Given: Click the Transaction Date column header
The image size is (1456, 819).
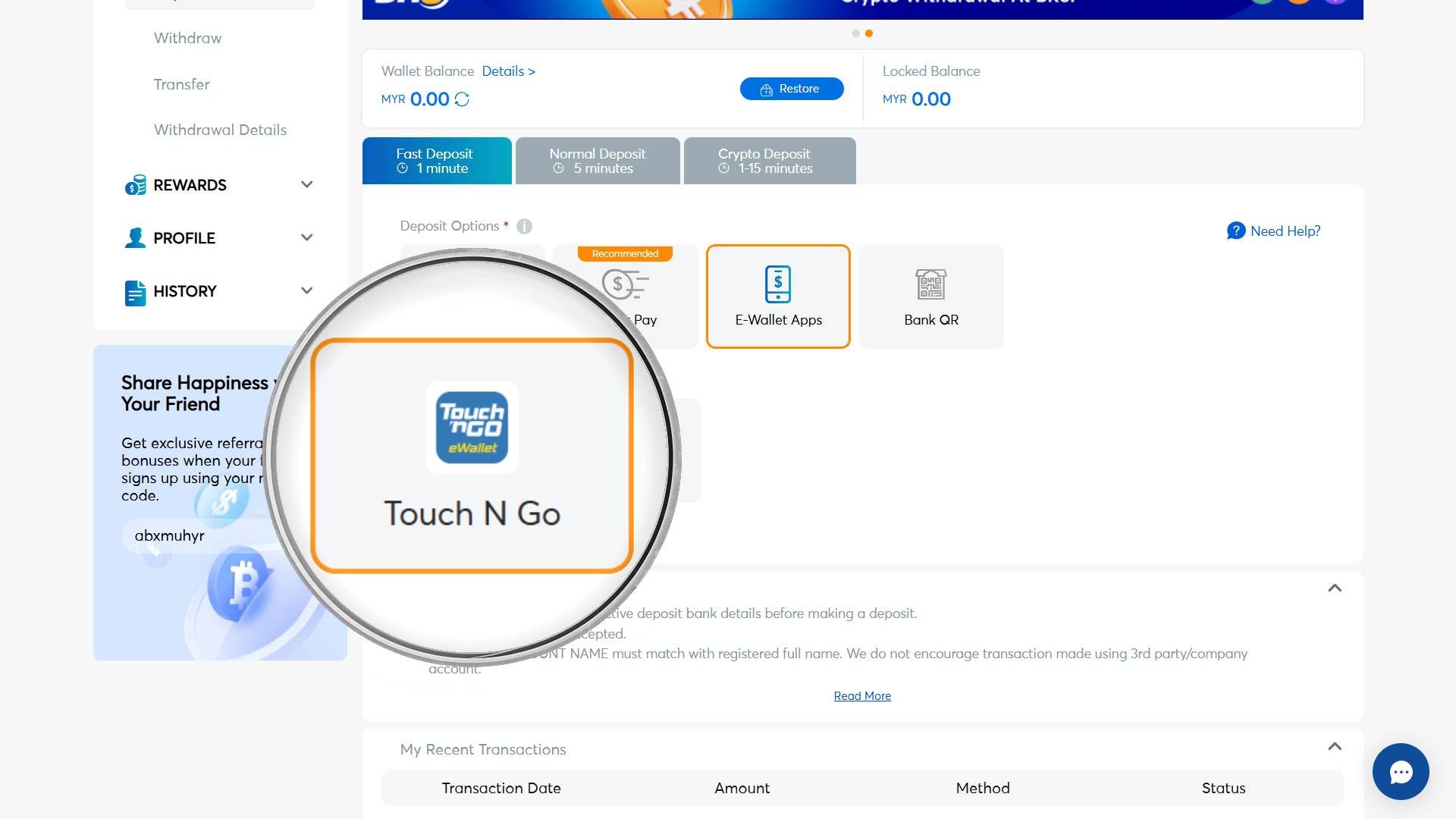Looking at the screenshot, I should pos(501,788).
